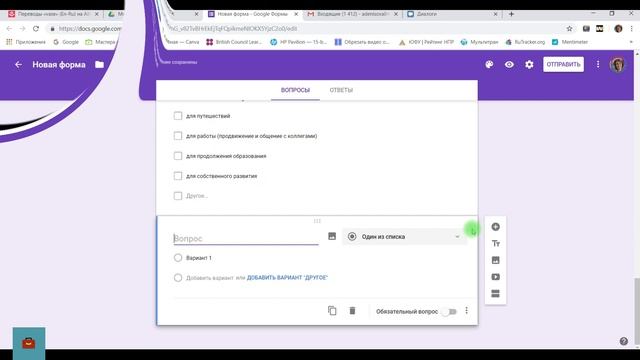Open the "Один из списка" question type dropdown

point(404,237)
